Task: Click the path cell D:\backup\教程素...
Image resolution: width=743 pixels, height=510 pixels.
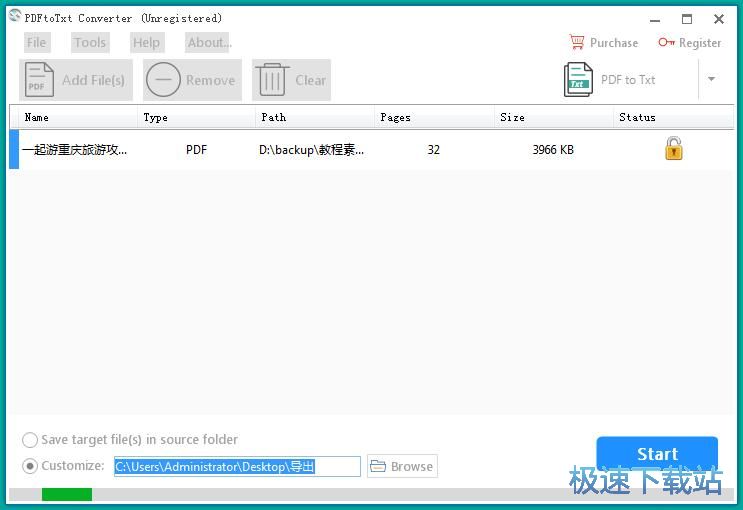Action: pyautogui.click(x=311, y=150)
